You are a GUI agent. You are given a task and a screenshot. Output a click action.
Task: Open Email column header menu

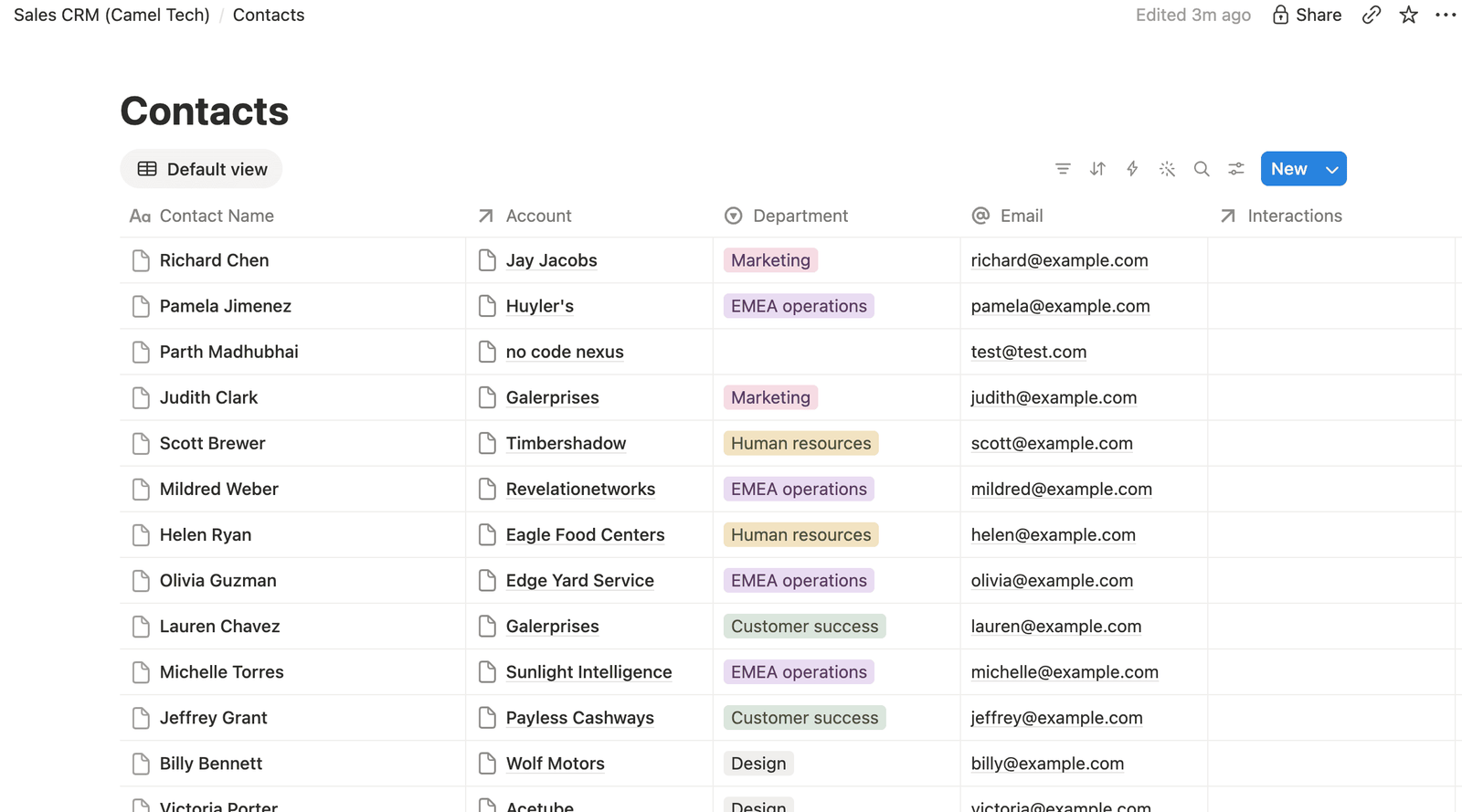coord(1007,216)
